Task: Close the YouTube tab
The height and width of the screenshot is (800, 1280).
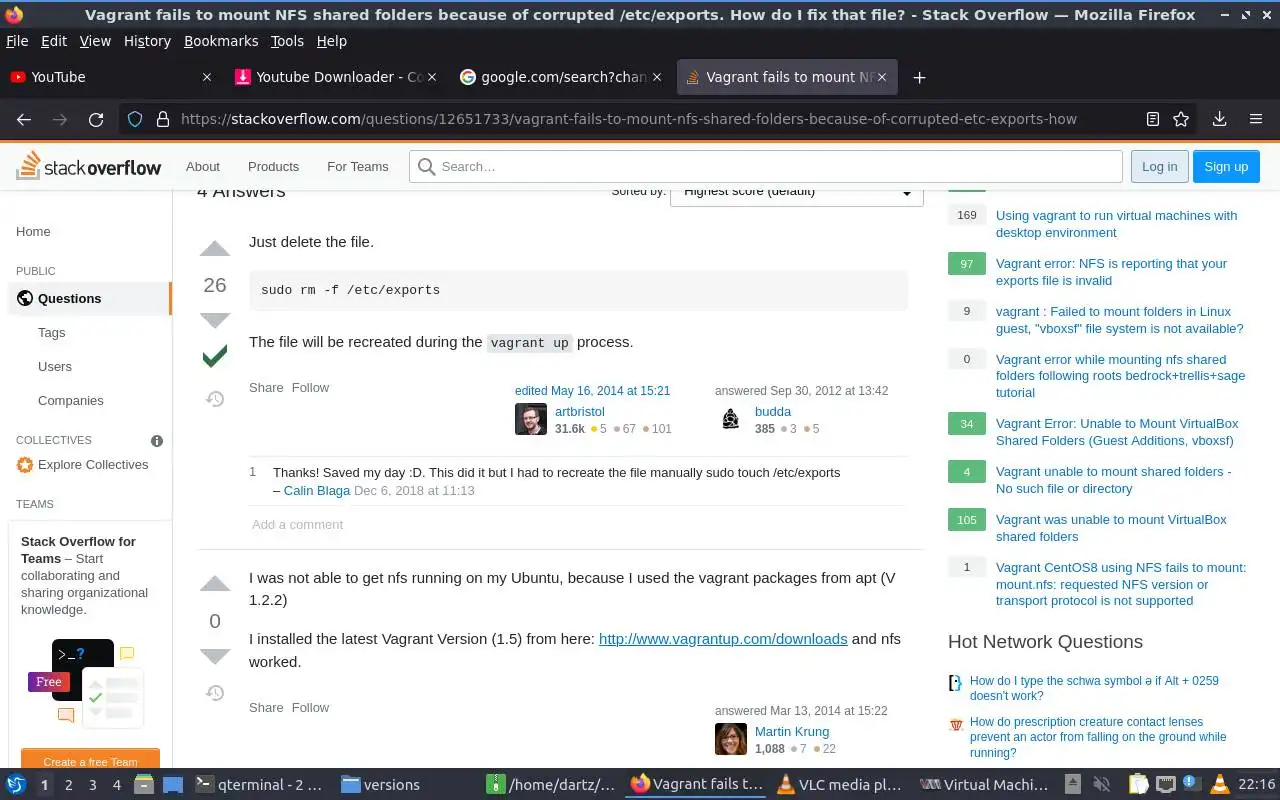Action: tap(207, 77)
